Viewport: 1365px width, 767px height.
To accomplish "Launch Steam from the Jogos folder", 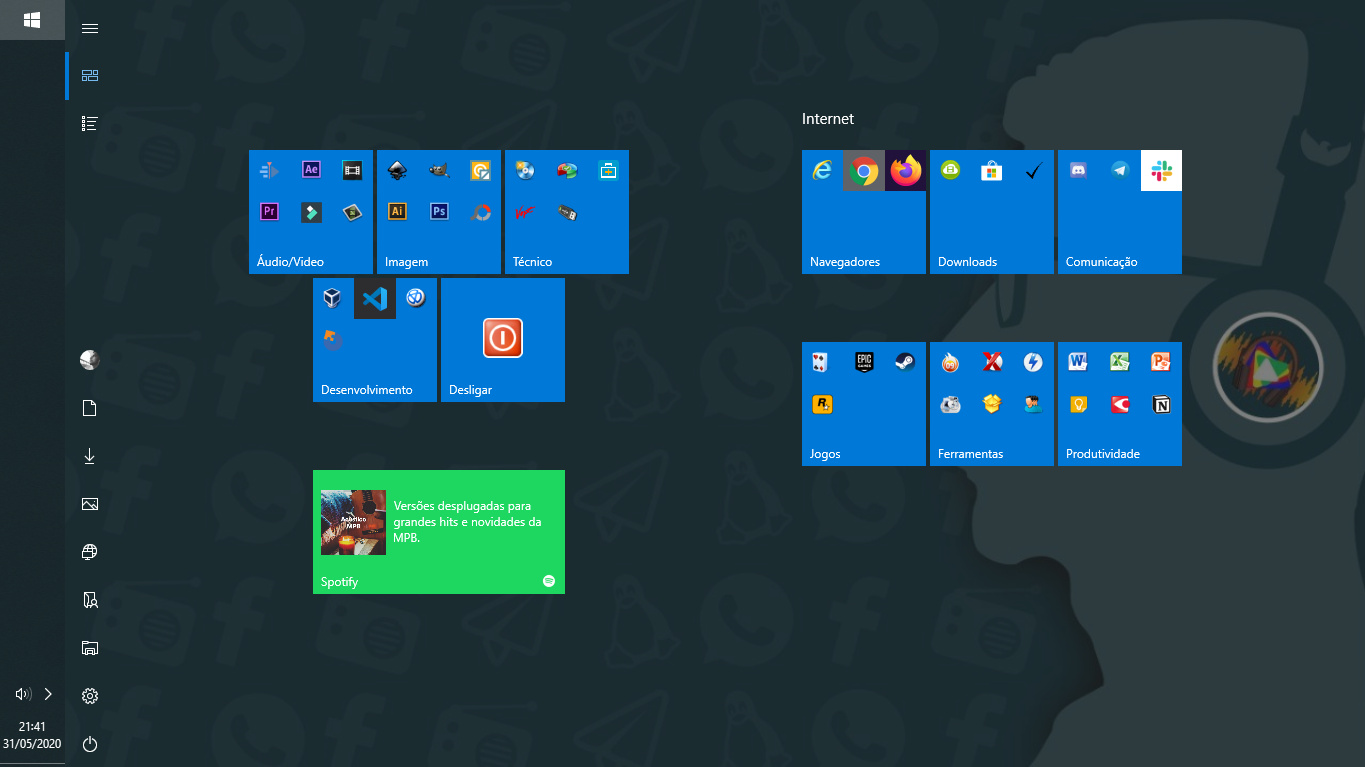I will [x=905, y=362].
